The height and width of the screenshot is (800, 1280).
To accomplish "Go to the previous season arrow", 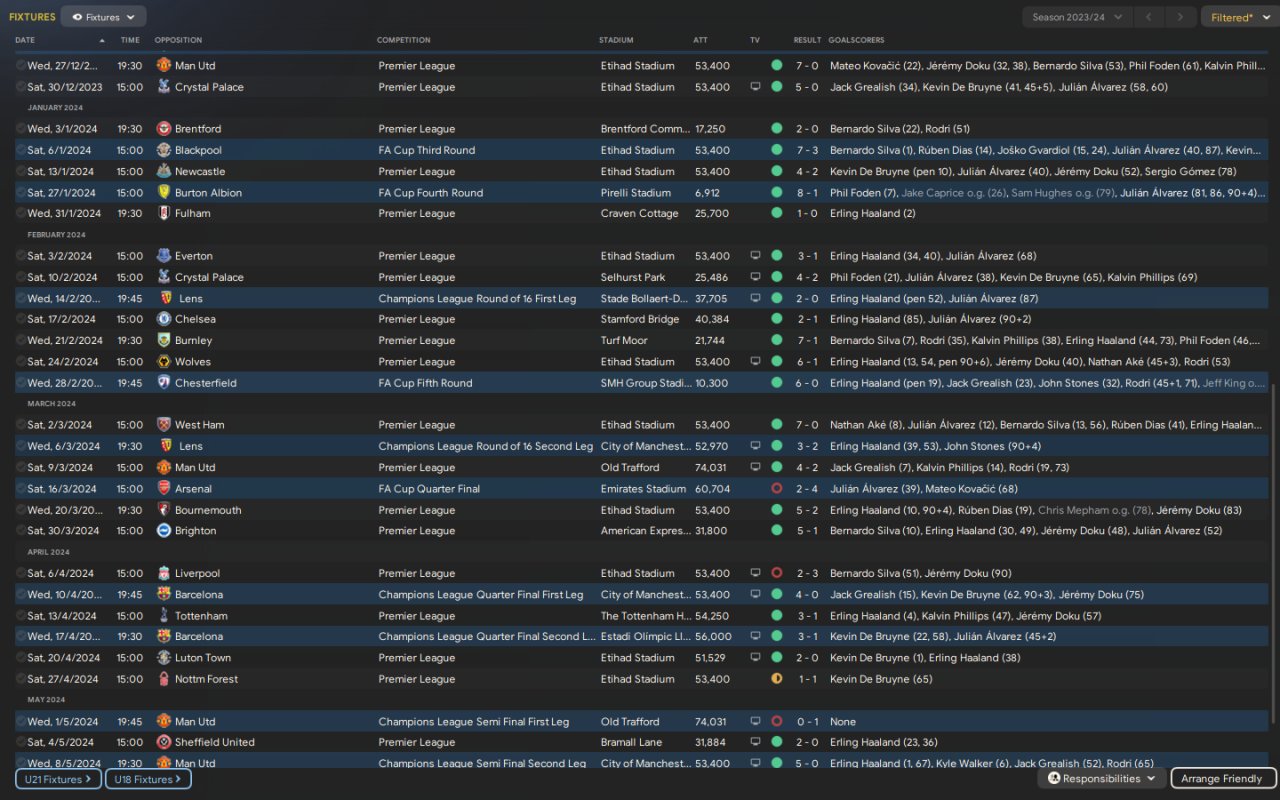I will click(x=1151, y=17).
